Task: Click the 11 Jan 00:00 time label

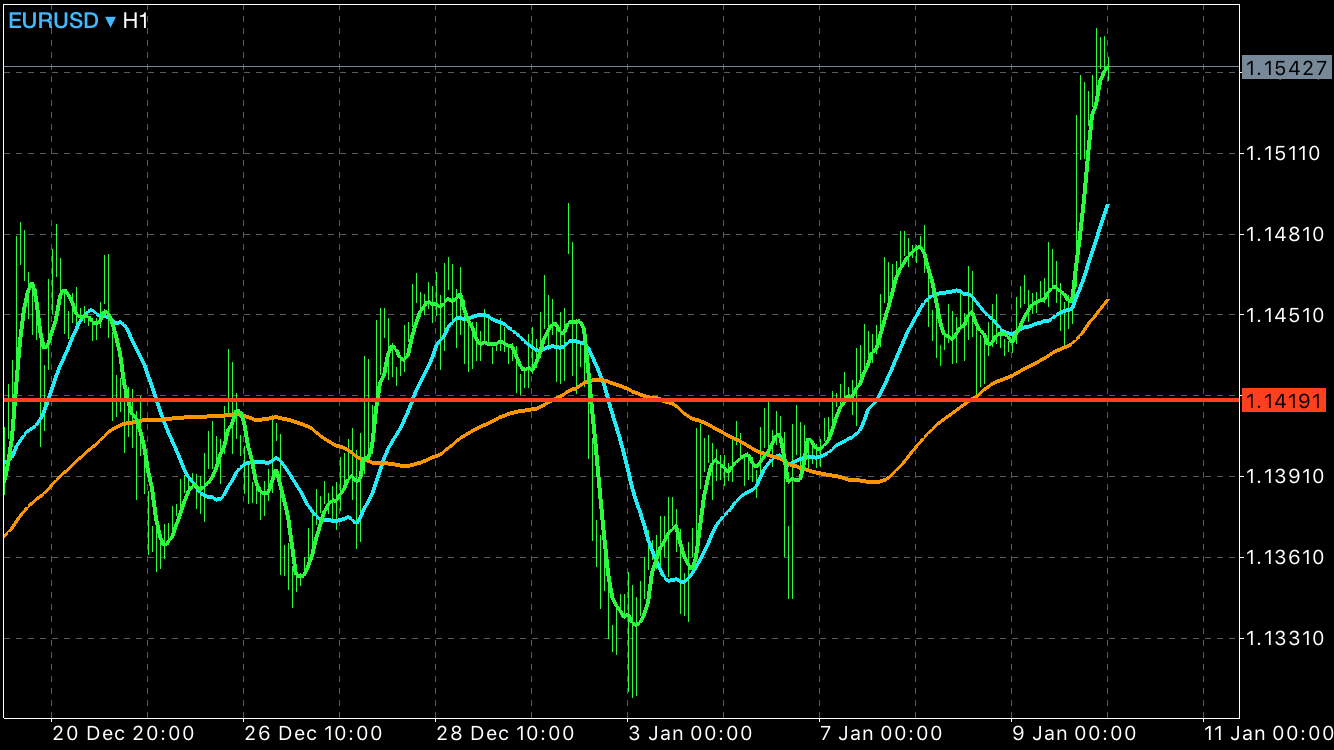Action: (x=1269, y=734)
